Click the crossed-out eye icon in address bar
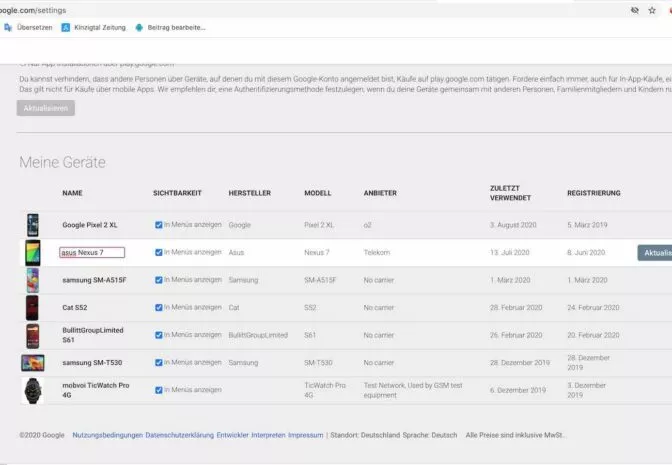The width and height of the screenshot is (672, 465). pos(635,10)
